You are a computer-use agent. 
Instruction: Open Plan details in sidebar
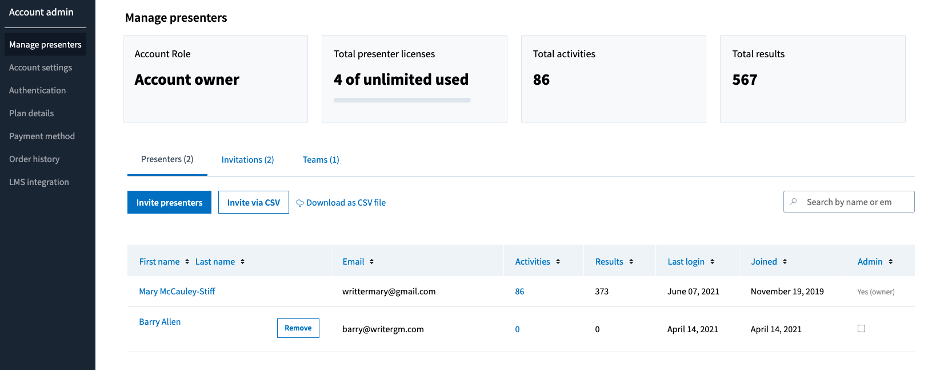tap(31, 113)
